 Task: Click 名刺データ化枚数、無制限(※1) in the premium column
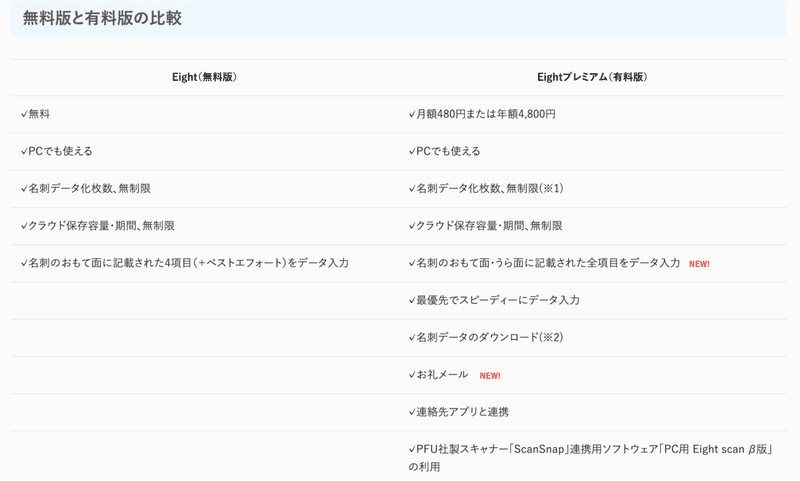pos(486,188)
